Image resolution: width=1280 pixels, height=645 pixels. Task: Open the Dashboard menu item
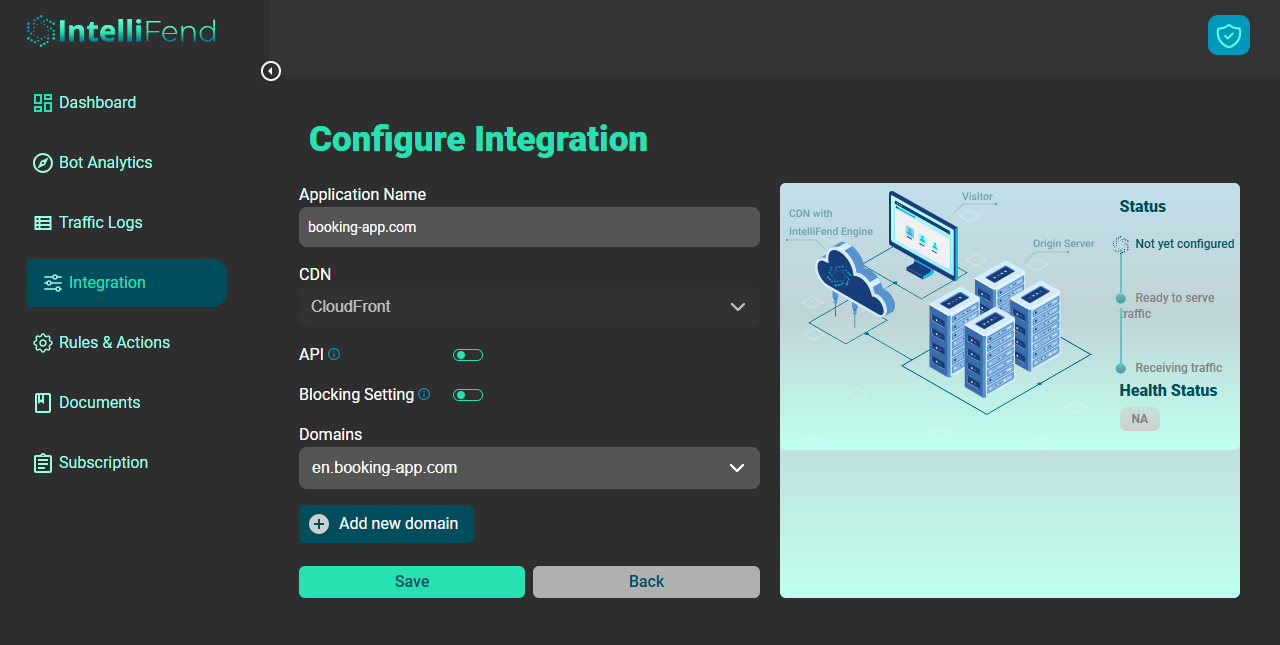pos(127,103)
